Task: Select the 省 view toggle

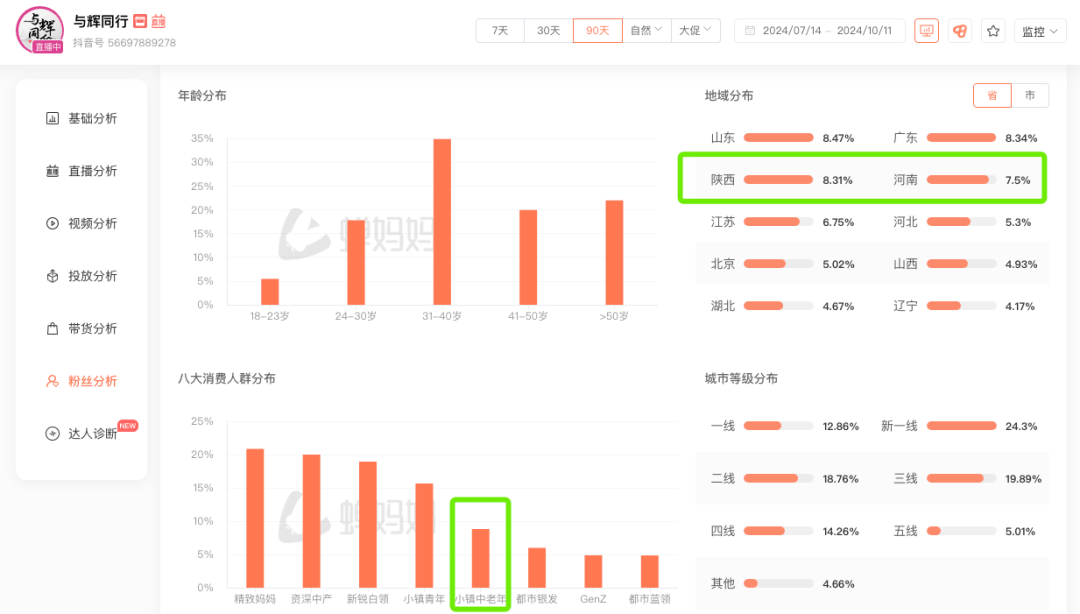Action: click(992, 94)
